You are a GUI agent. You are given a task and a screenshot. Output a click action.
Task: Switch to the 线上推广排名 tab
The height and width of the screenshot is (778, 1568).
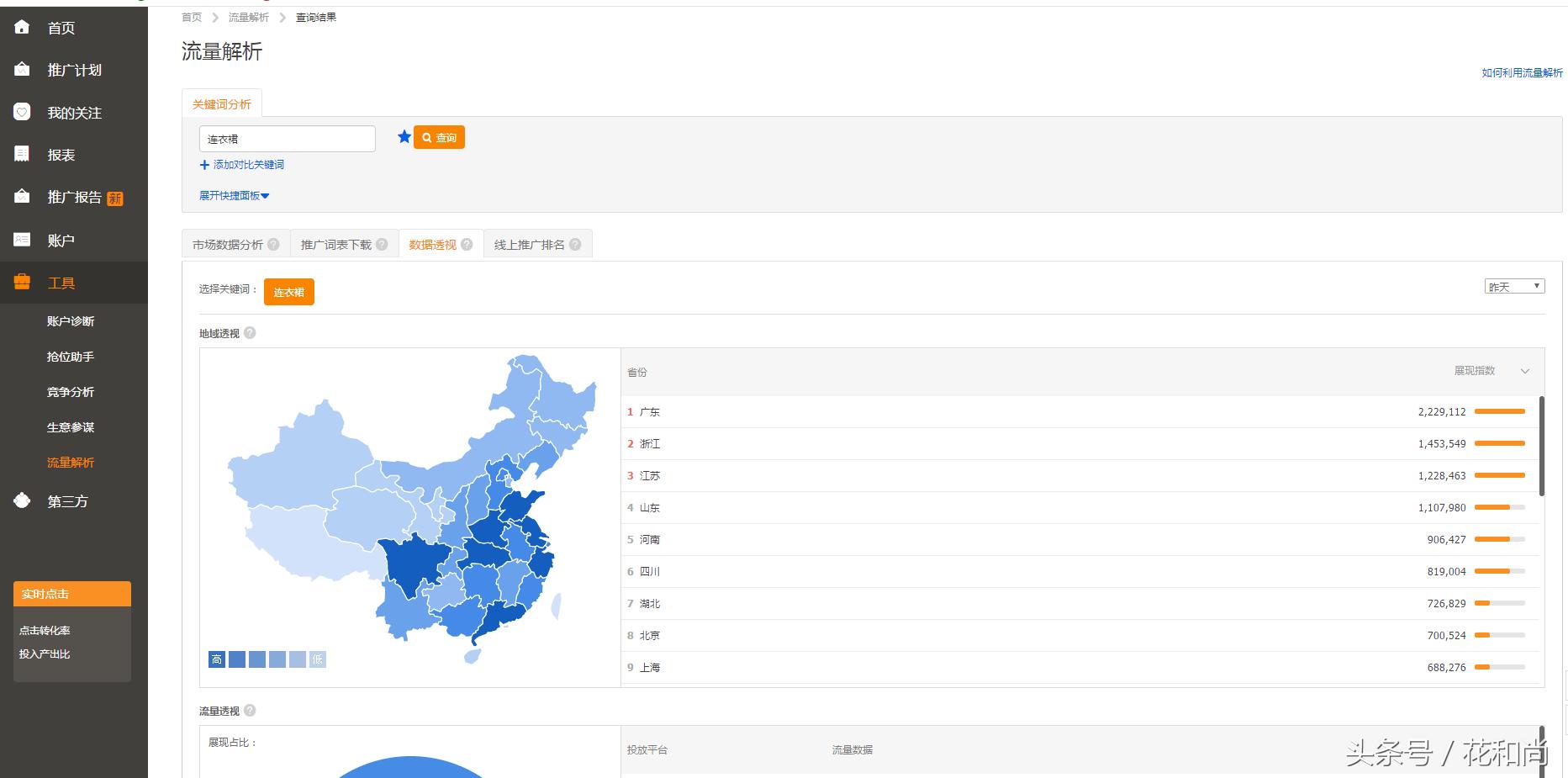(x=531, y=243)
